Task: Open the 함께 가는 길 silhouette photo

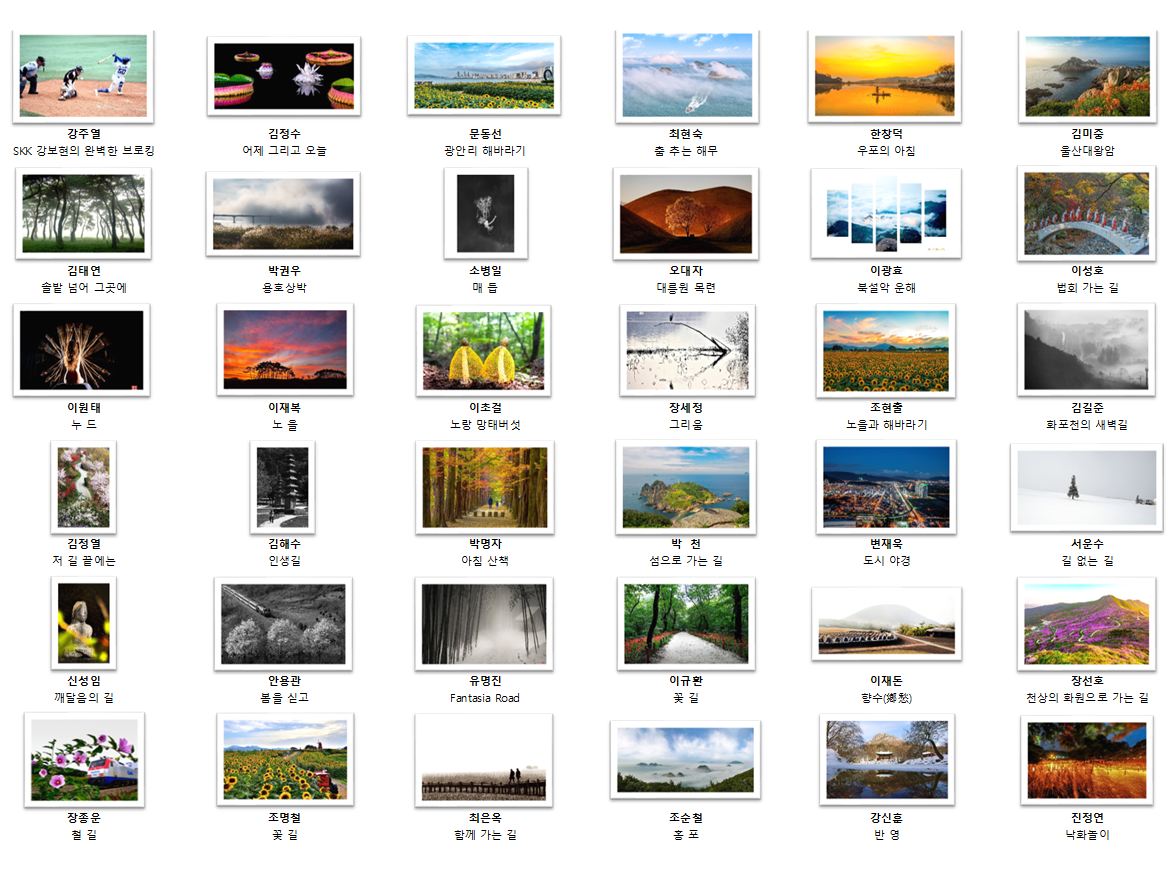Action: (x=484, y=760)
